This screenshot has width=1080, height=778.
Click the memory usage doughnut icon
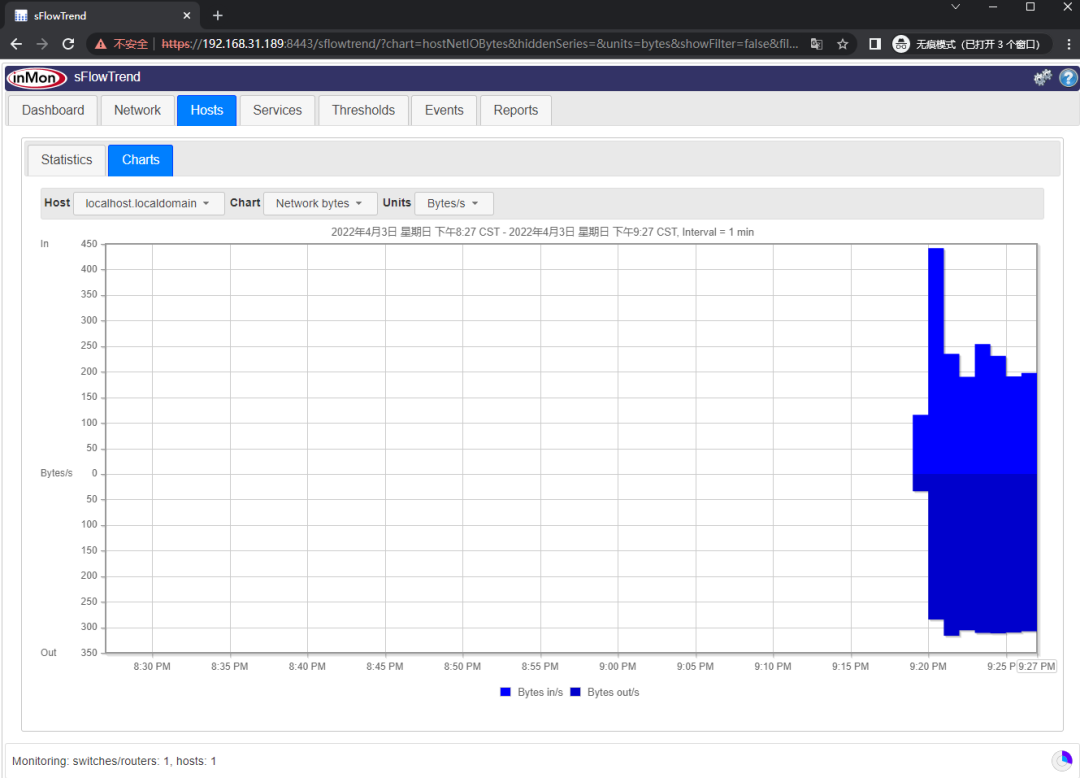pos(1062,760)
